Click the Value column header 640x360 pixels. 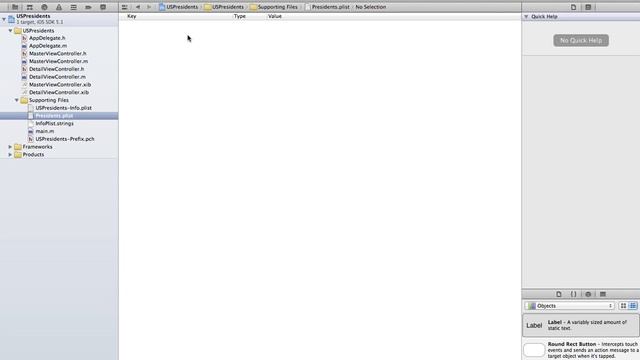tap(275, 16)
